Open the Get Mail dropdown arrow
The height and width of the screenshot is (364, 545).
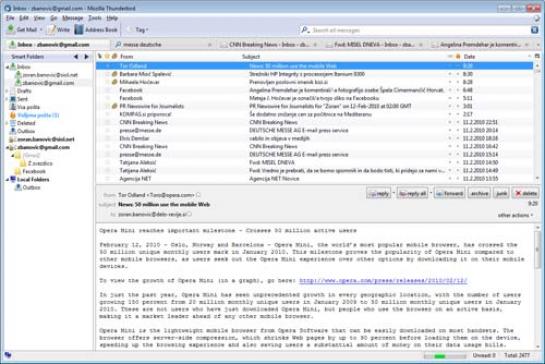41,30
